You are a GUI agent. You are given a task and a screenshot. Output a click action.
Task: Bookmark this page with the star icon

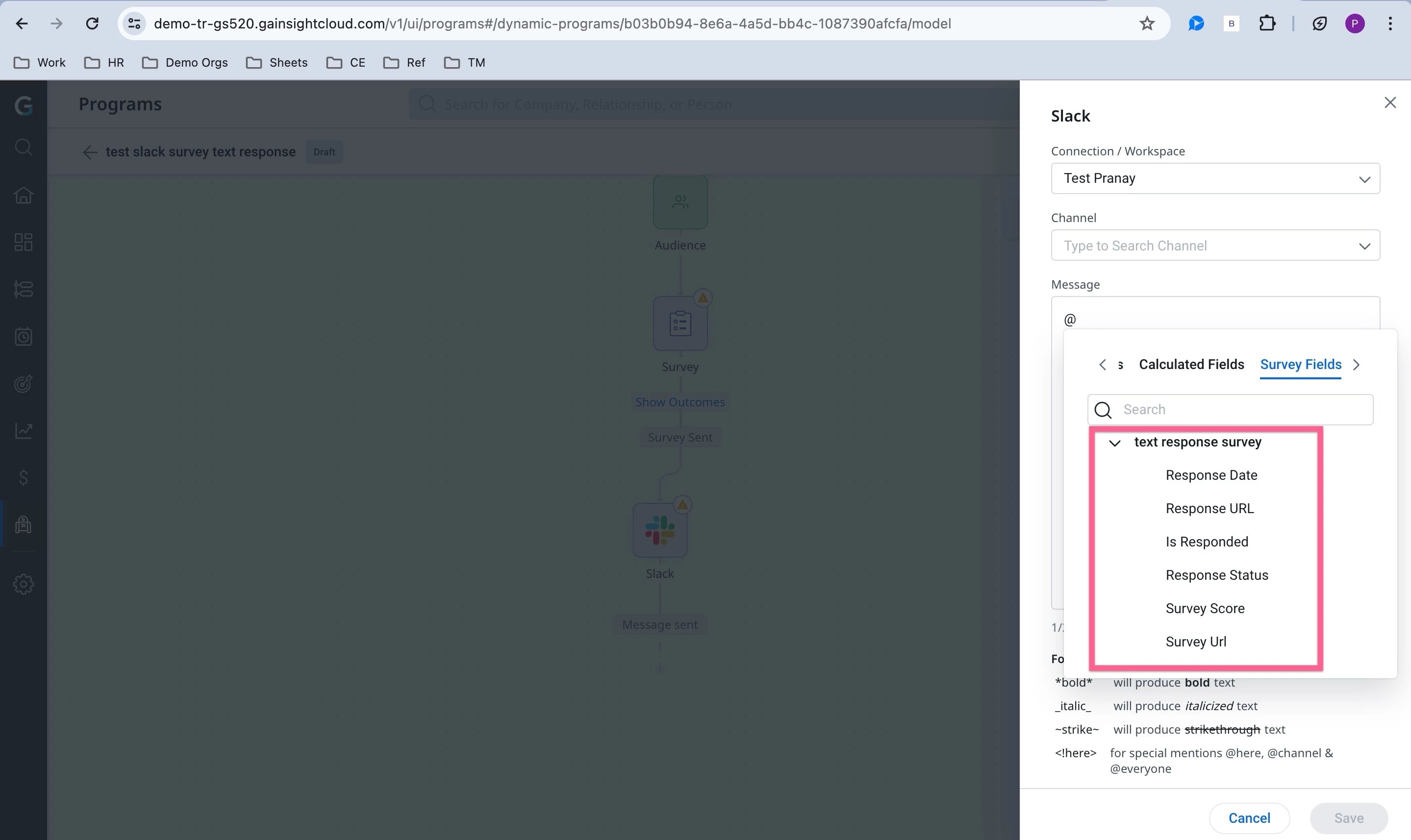tap(1147, 23)
